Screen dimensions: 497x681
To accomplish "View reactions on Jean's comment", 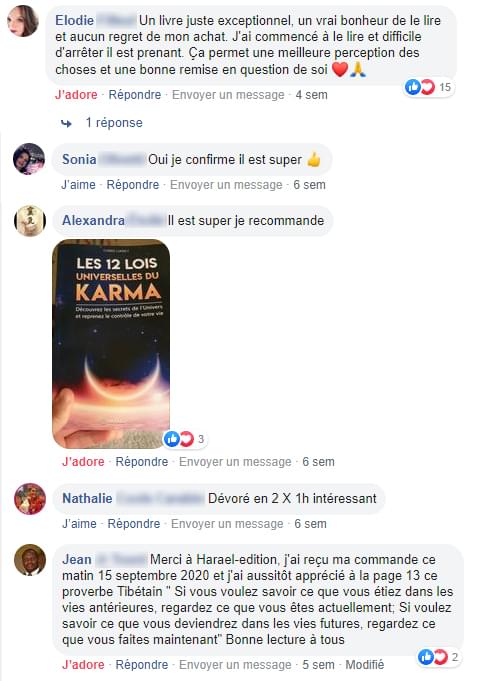I will pyautogui.click(x=438, y=657).
